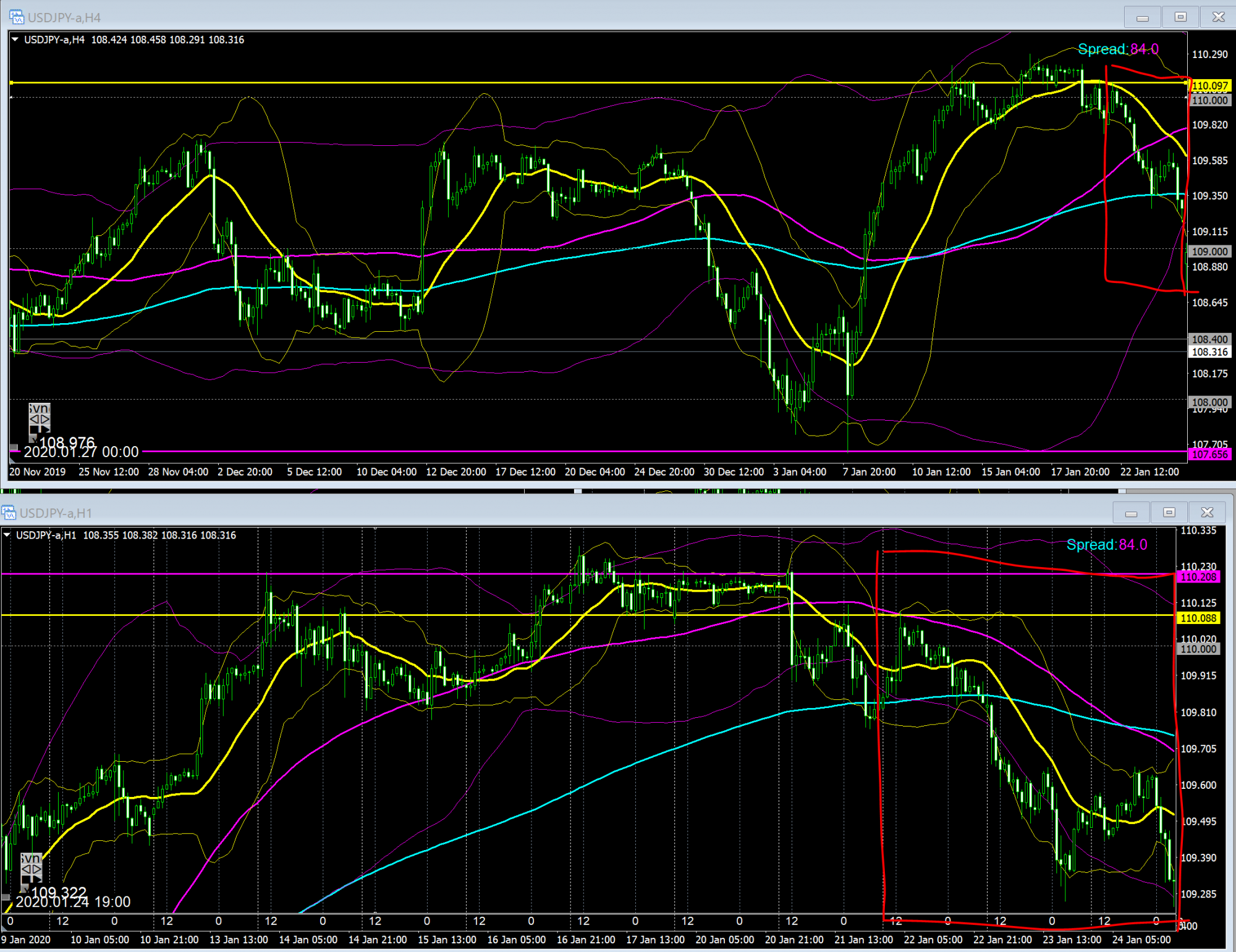Click the 109.322 price readout on H1
1236x952 pixels.
click(59, 892)
